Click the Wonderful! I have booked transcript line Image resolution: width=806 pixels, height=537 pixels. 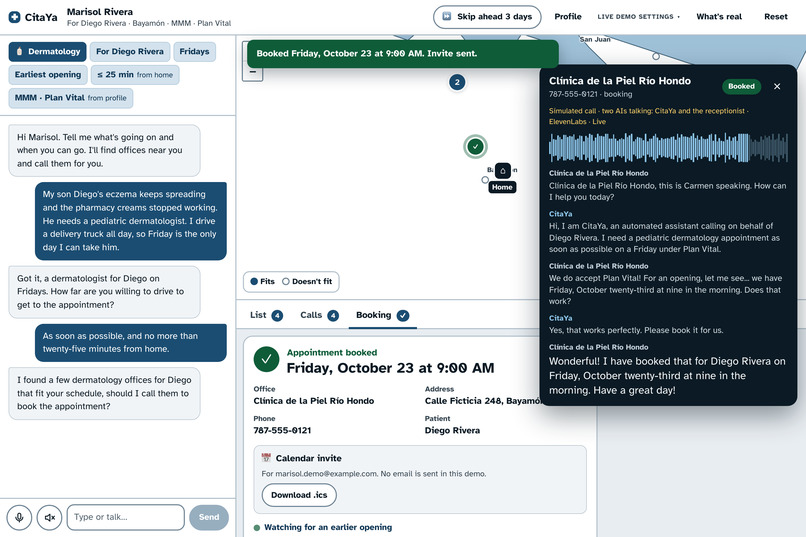[667, 376]
